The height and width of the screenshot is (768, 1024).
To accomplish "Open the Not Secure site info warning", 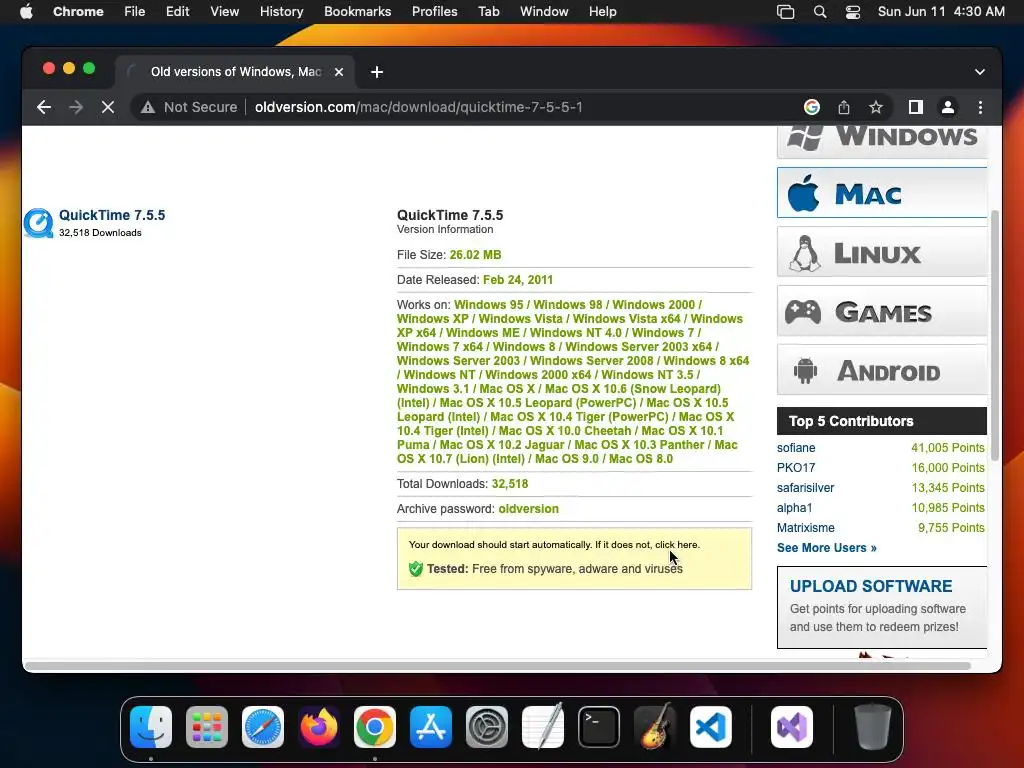I will coord(189,107).
